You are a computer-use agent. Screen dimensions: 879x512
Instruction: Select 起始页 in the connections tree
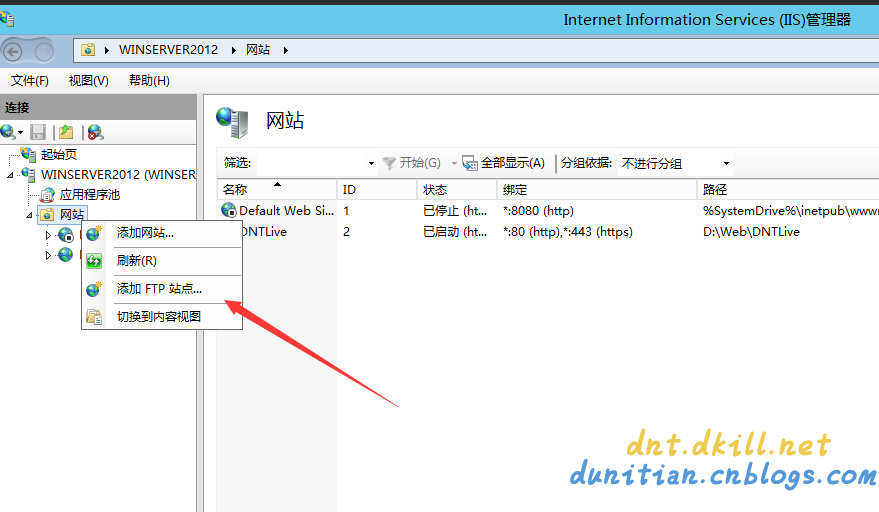59,154
